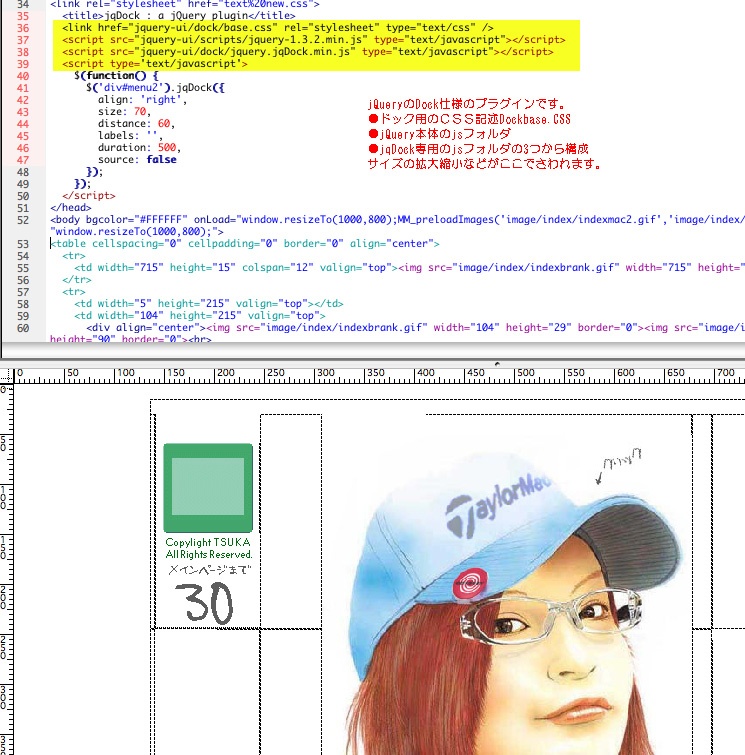The height and width of the screenshot is (755, 745).
Task: Click the "labels: ''" option line
Action: coord(130,136)
